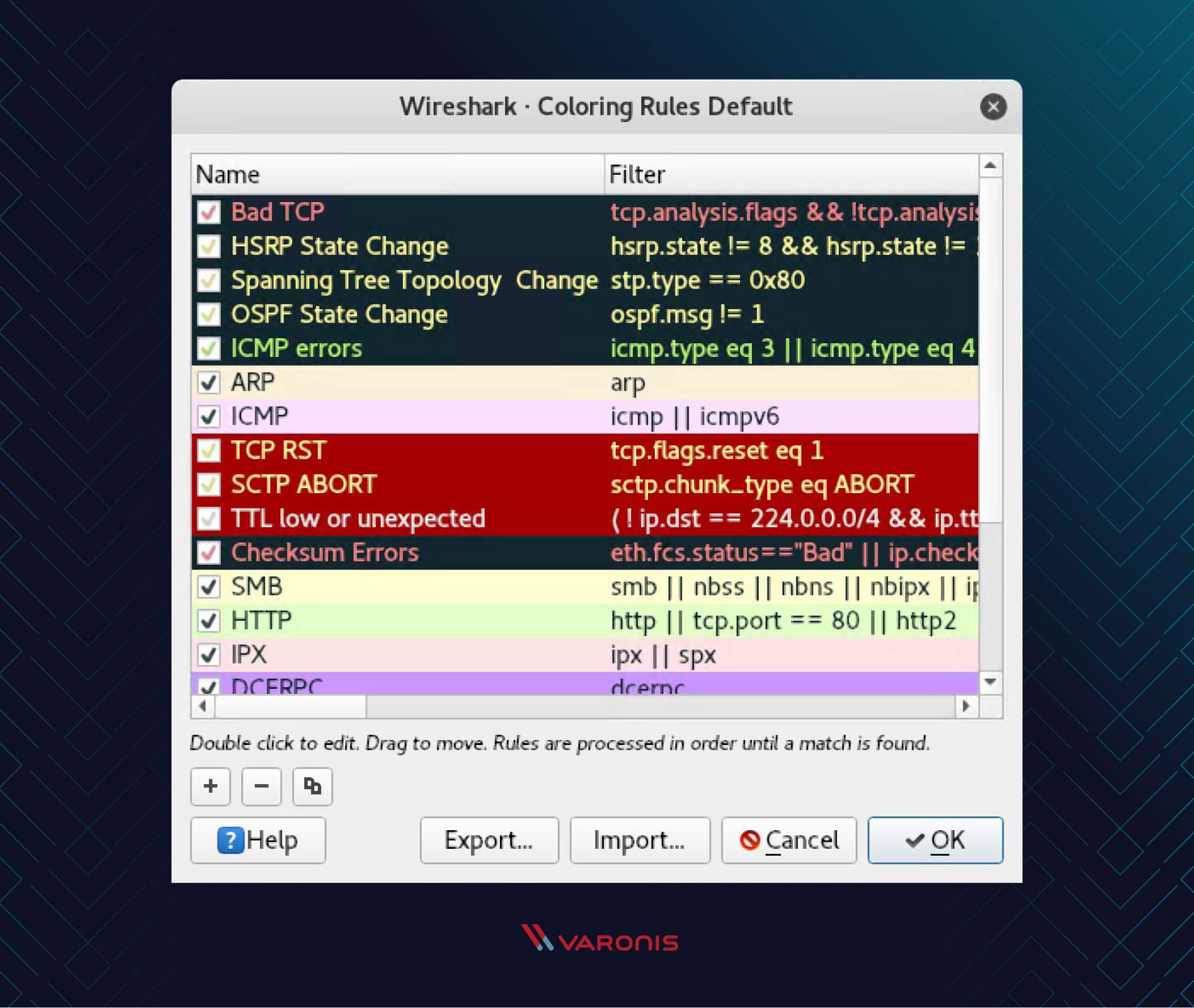Disable the OSPF State Change rule
Viewport: 1194px width, 1008px height.
click(x=208, y=315)
